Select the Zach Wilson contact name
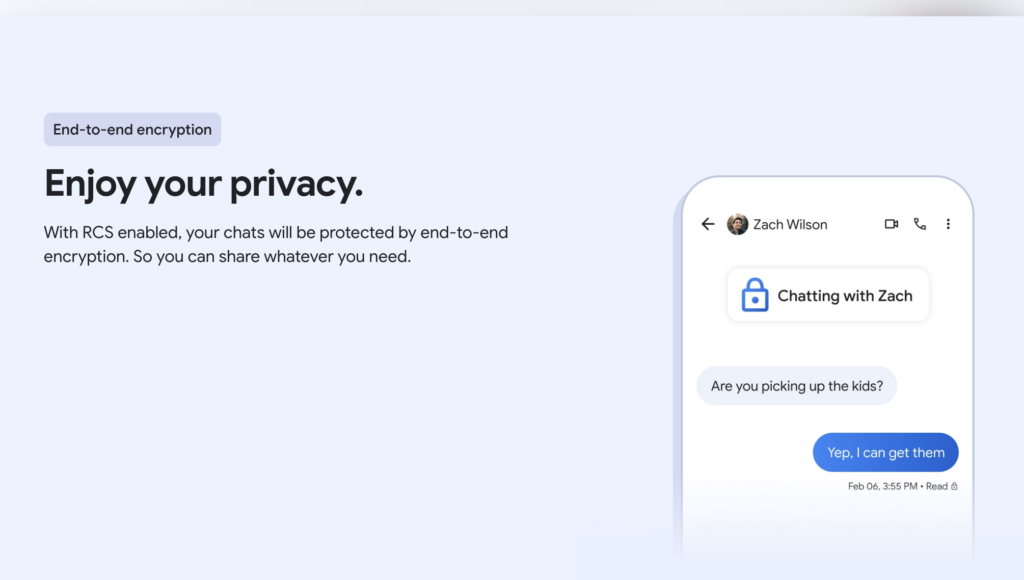 [x=790, y=224]
